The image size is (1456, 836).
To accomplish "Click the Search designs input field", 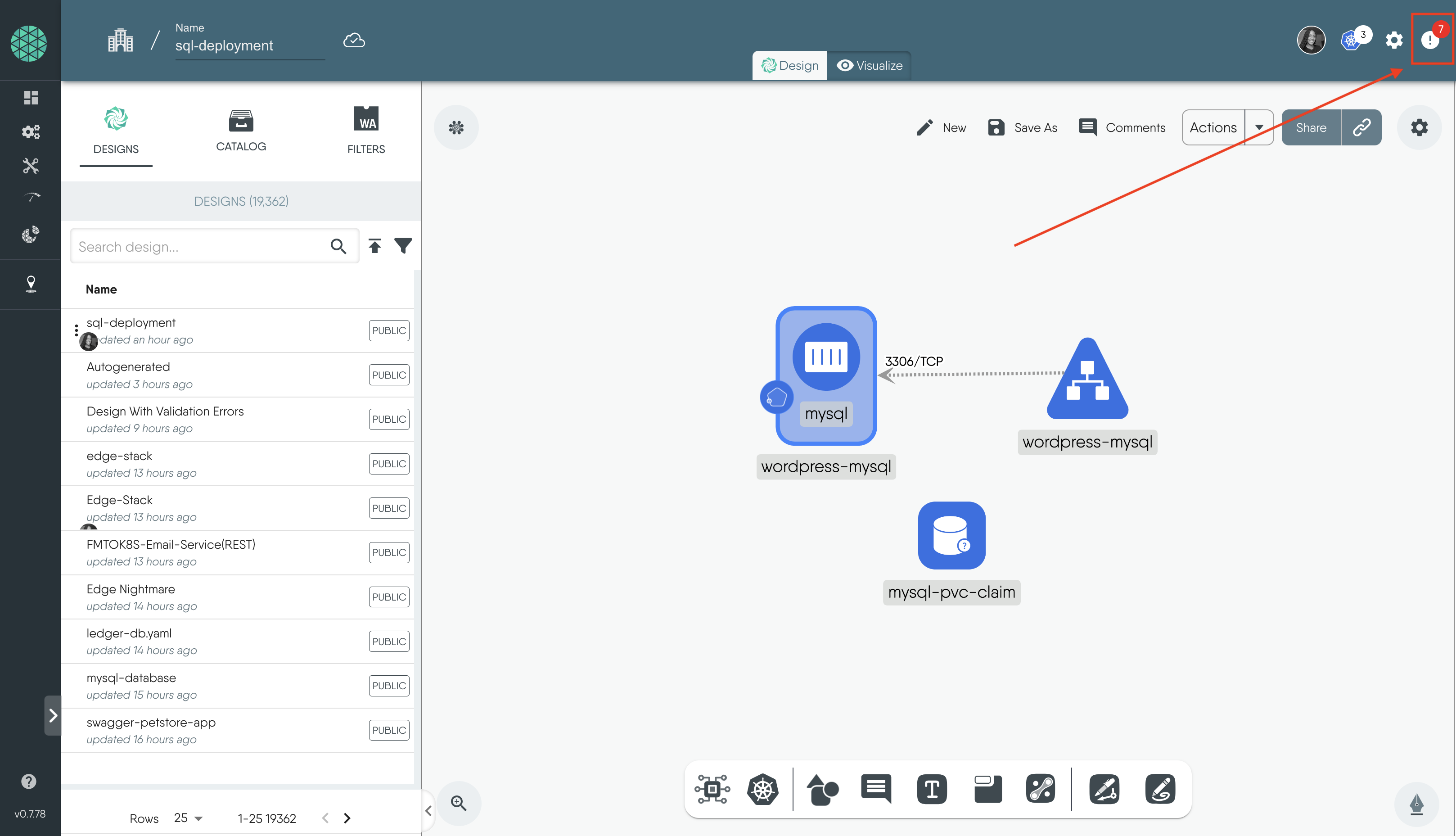I will [x=198, y=246].
